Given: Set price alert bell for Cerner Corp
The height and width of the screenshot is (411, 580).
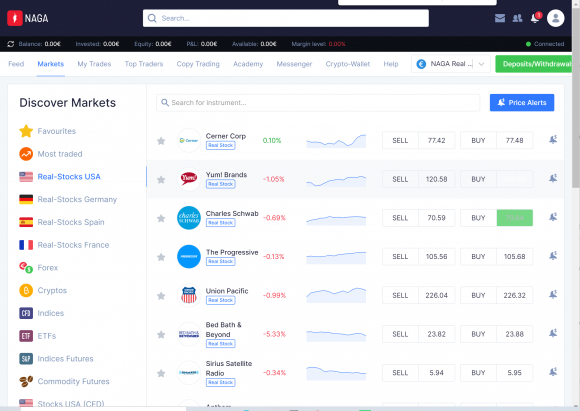Looking at the screenshot, I should point(553,140).
